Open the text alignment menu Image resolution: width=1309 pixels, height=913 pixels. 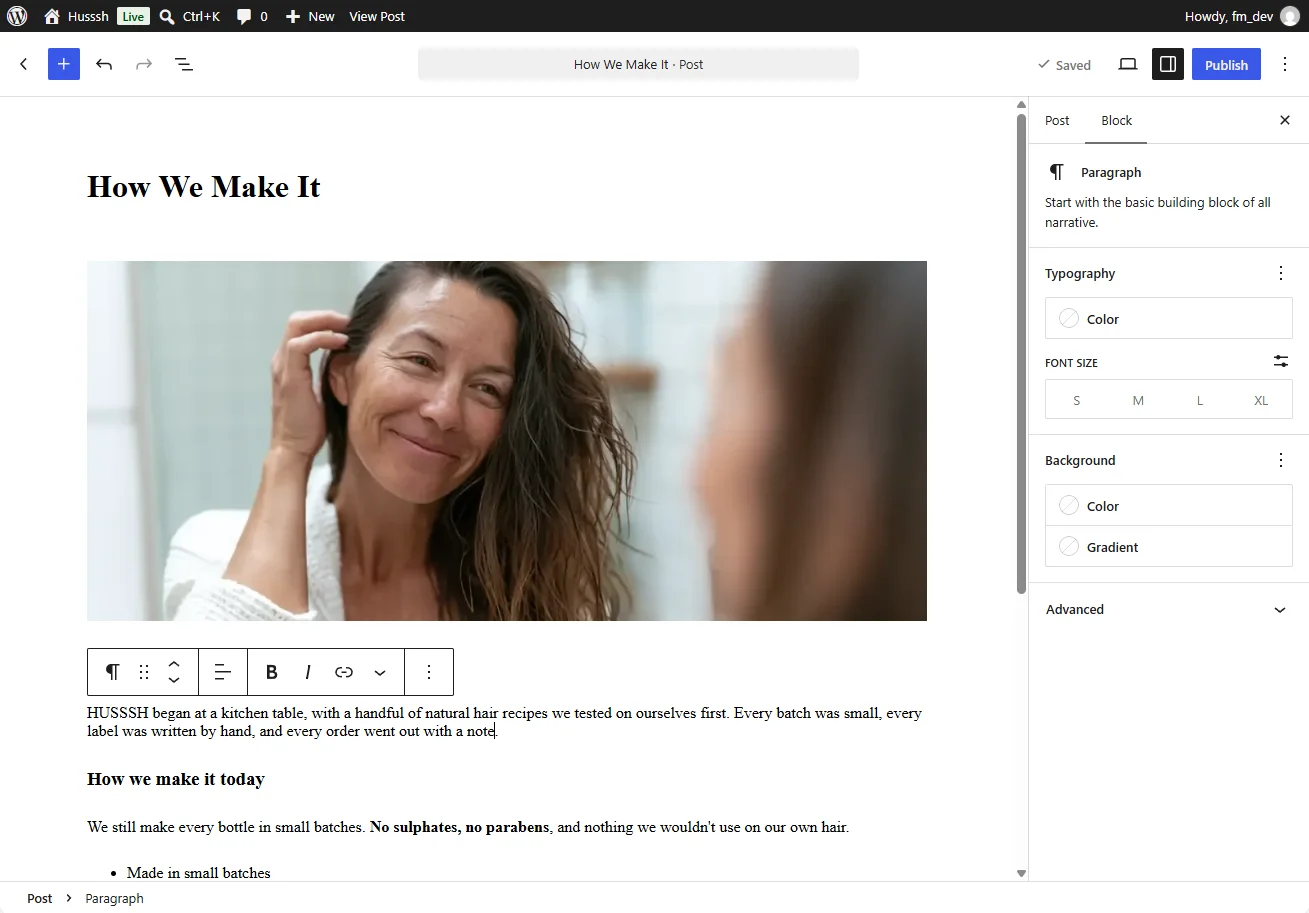(x=223, y=672)
